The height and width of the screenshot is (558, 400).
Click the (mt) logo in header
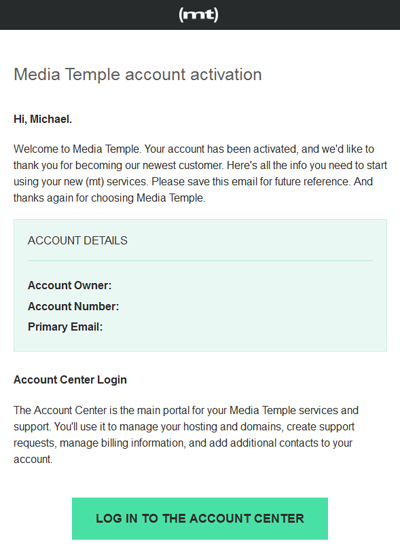[199, 15]
